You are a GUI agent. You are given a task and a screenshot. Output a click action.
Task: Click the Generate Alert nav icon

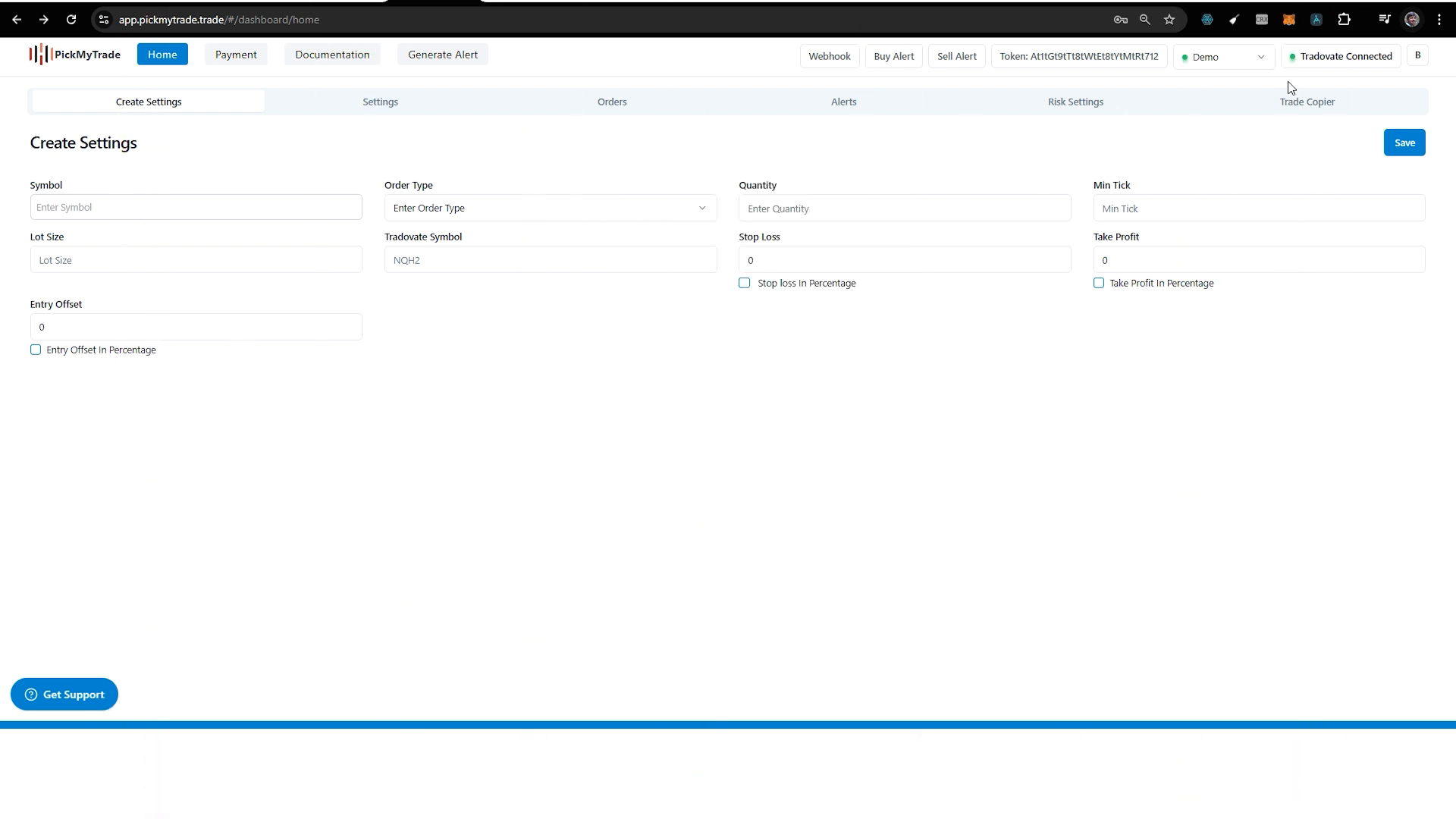click(443, 54)
